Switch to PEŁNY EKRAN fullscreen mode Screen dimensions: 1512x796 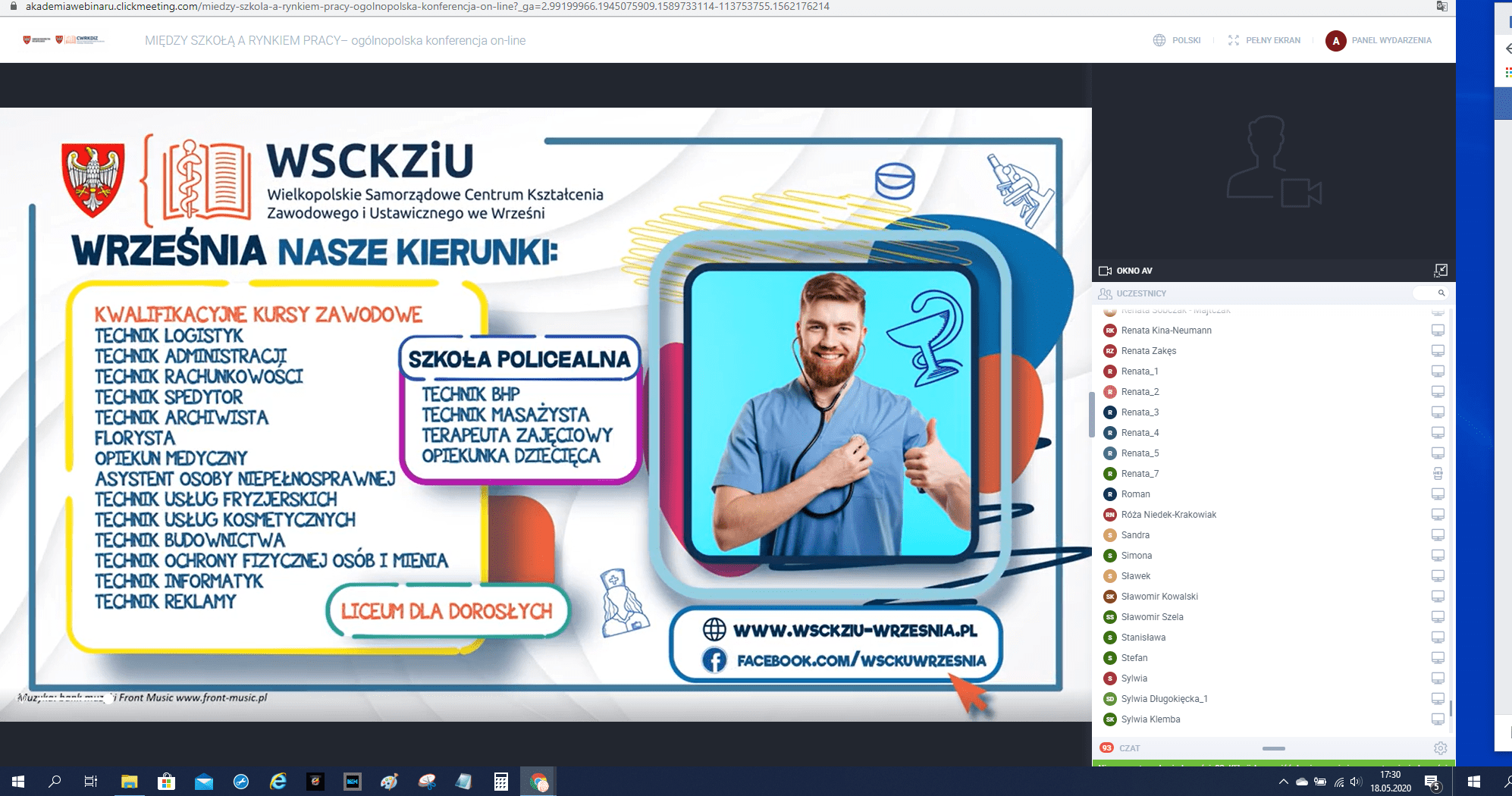pyautogui.click(x=1272, y=40)
